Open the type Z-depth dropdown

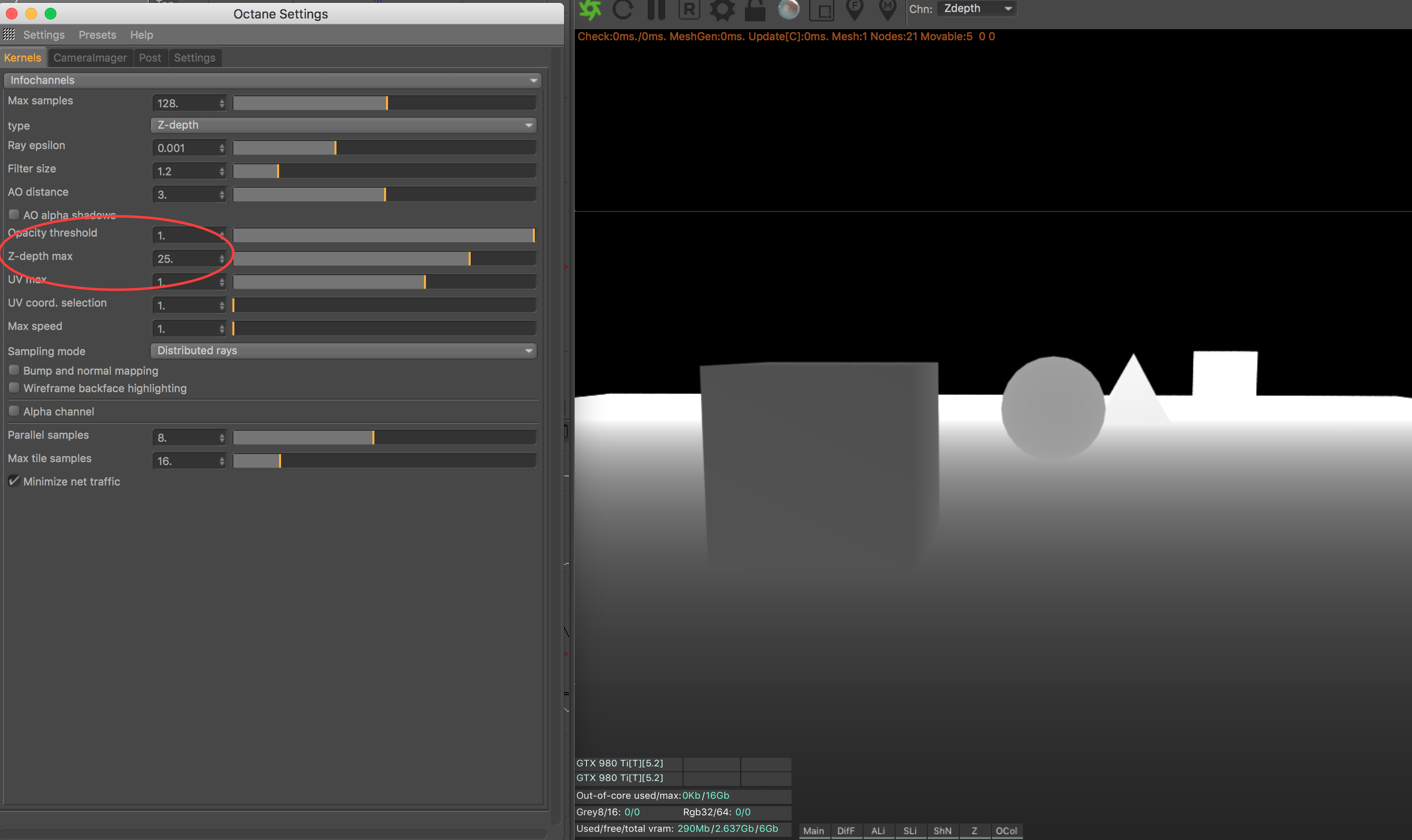click(x=343, y=125)
